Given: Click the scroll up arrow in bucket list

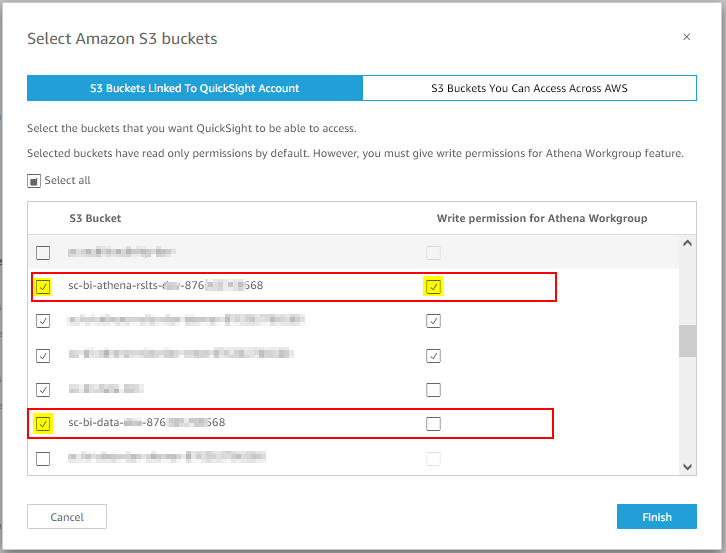Looking at the screenshot, I should tap(688, 243).
